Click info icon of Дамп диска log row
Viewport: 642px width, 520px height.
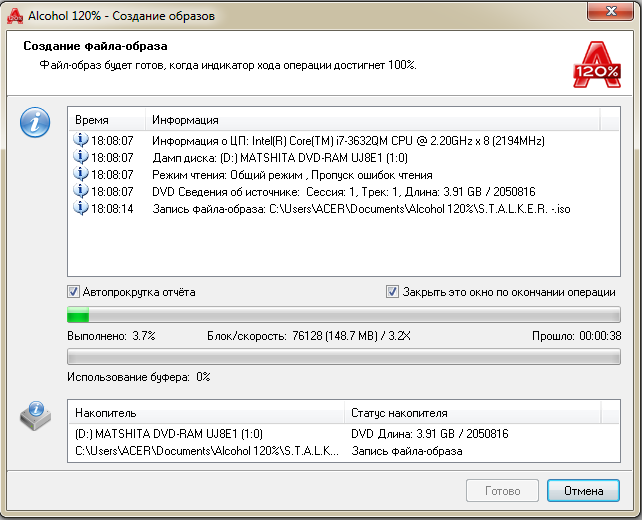pyautogui.click(x=81, y=157)
